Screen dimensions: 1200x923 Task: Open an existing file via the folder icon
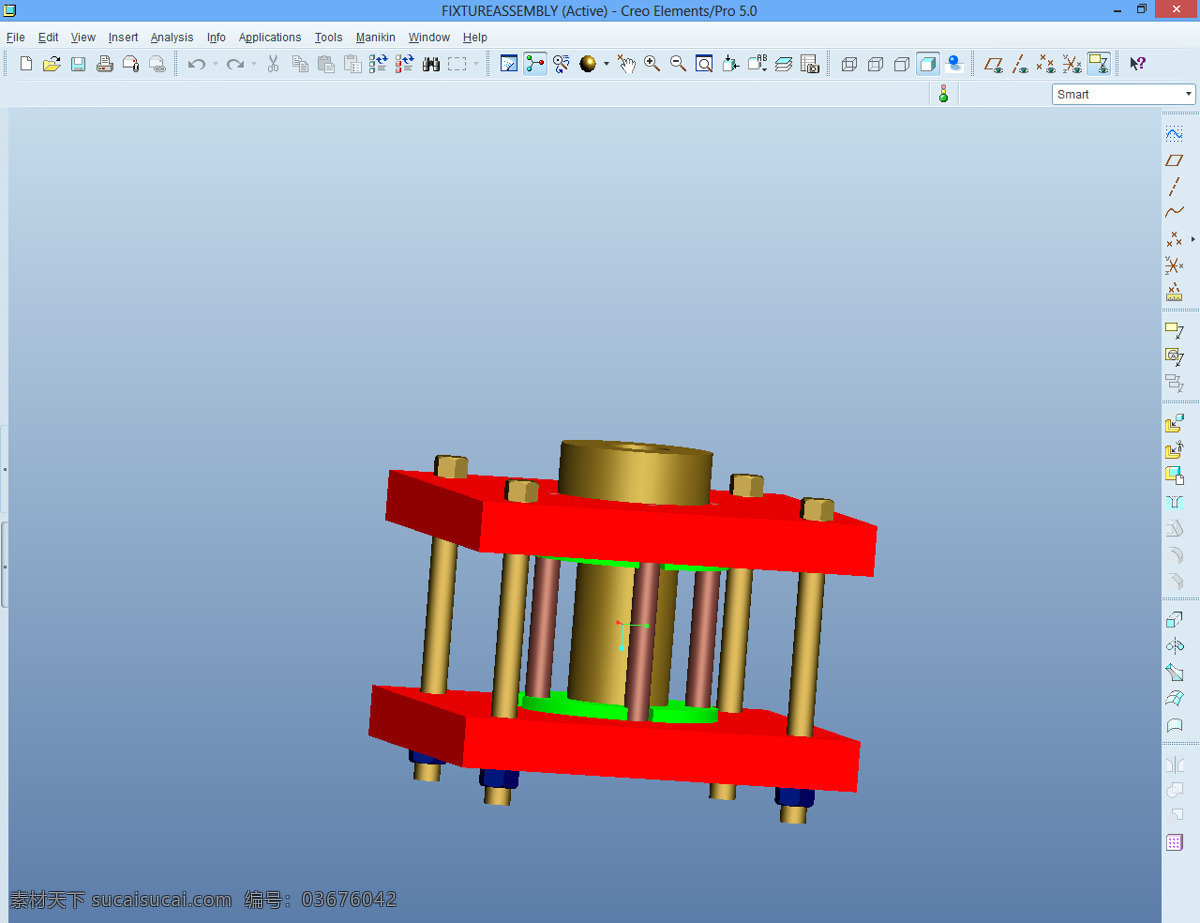click(52, 64)
